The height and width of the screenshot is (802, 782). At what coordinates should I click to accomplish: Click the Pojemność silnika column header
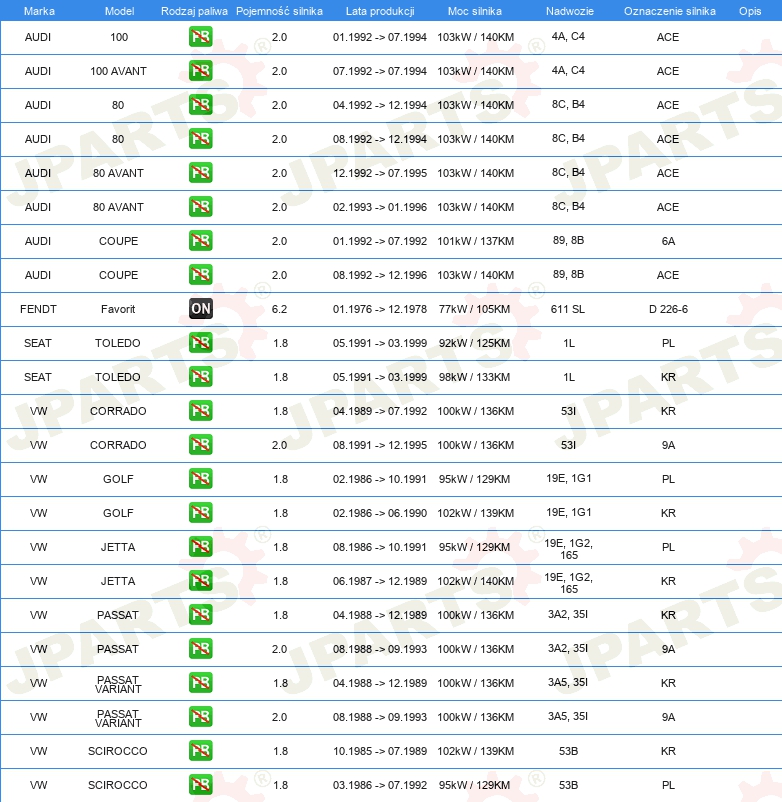coord(279,11)
